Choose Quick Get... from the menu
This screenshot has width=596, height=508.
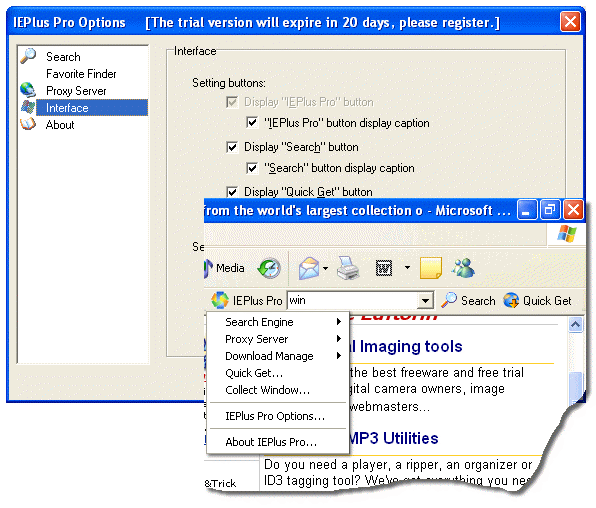click(x=278, y=373)
